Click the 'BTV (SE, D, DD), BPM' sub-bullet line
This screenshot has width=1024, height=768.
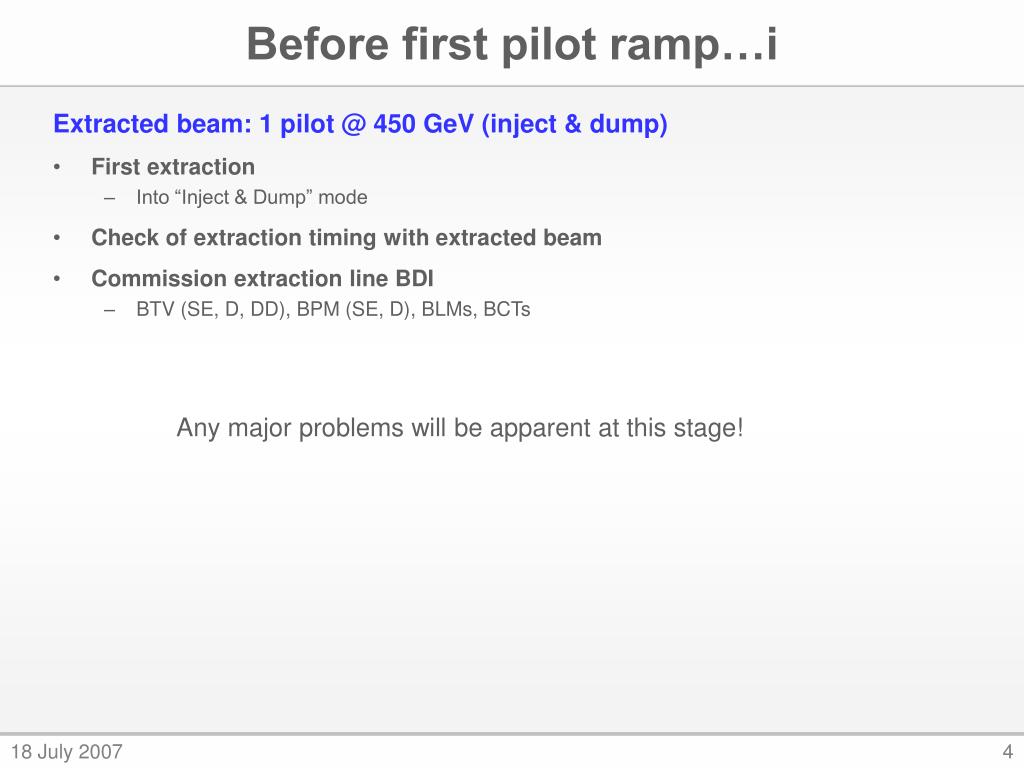click(x=333, y=309)
